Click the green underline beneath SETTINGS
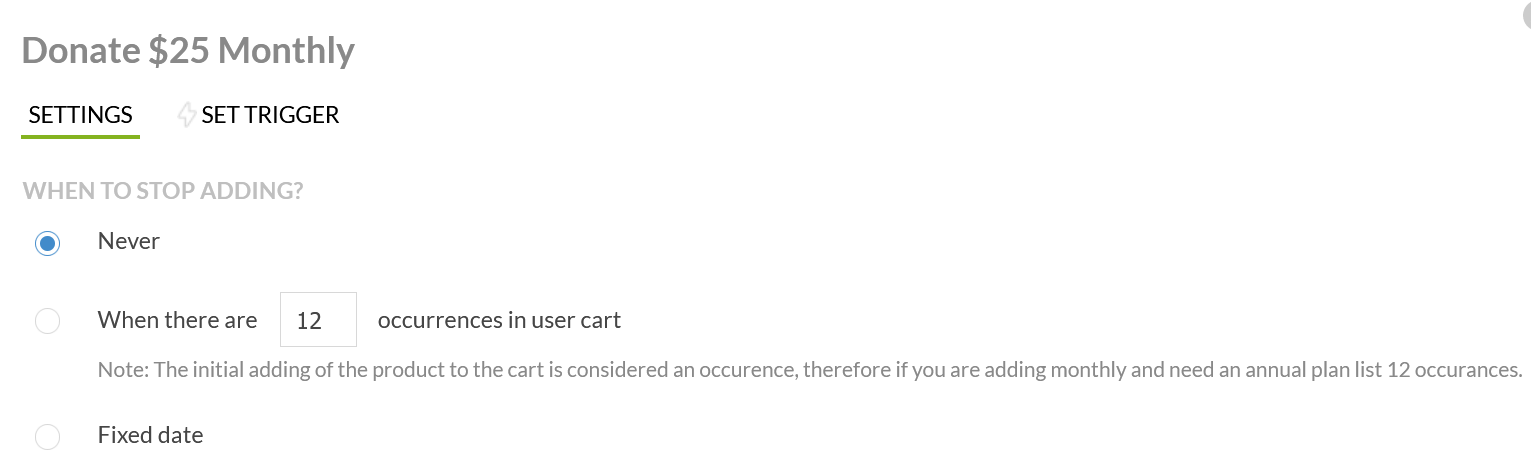This screenshot has height=459, width=1531. [x=80, y=136]
